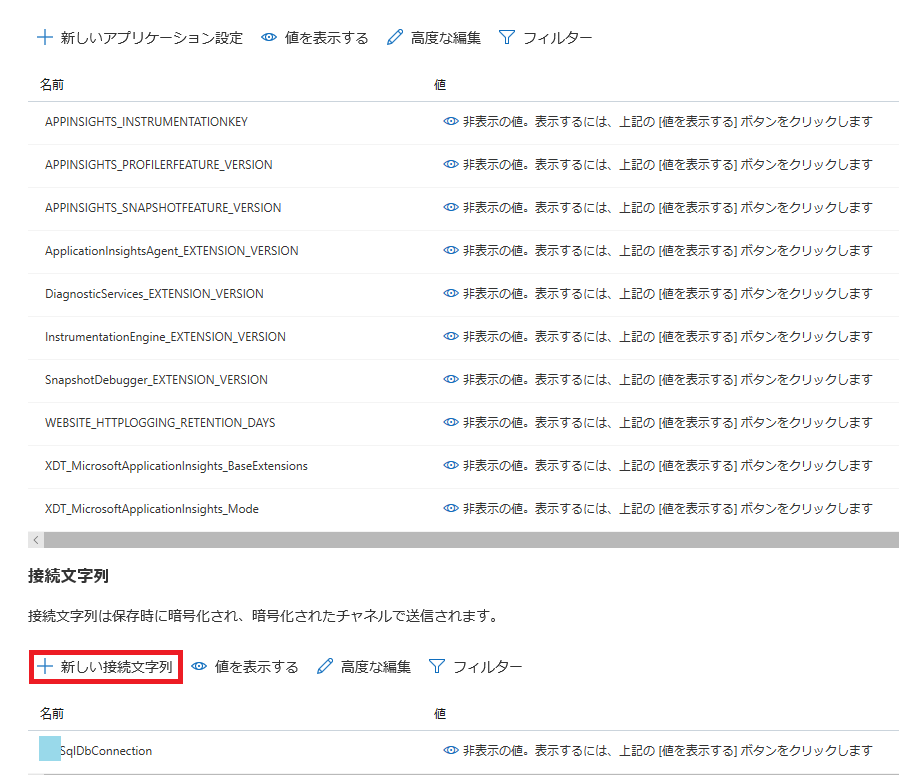Click hidden value text of WEBSITE_HTTPLOGGING_RETENTION_DAYS row
899x775 pixels.
coord(668,422)
